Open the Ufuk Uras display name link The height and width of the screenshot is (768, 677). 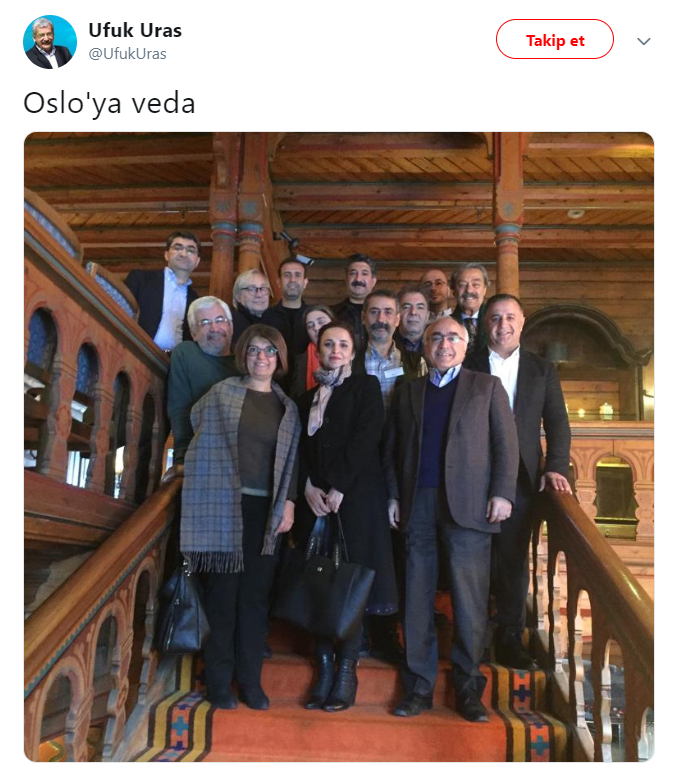[135, 30]
